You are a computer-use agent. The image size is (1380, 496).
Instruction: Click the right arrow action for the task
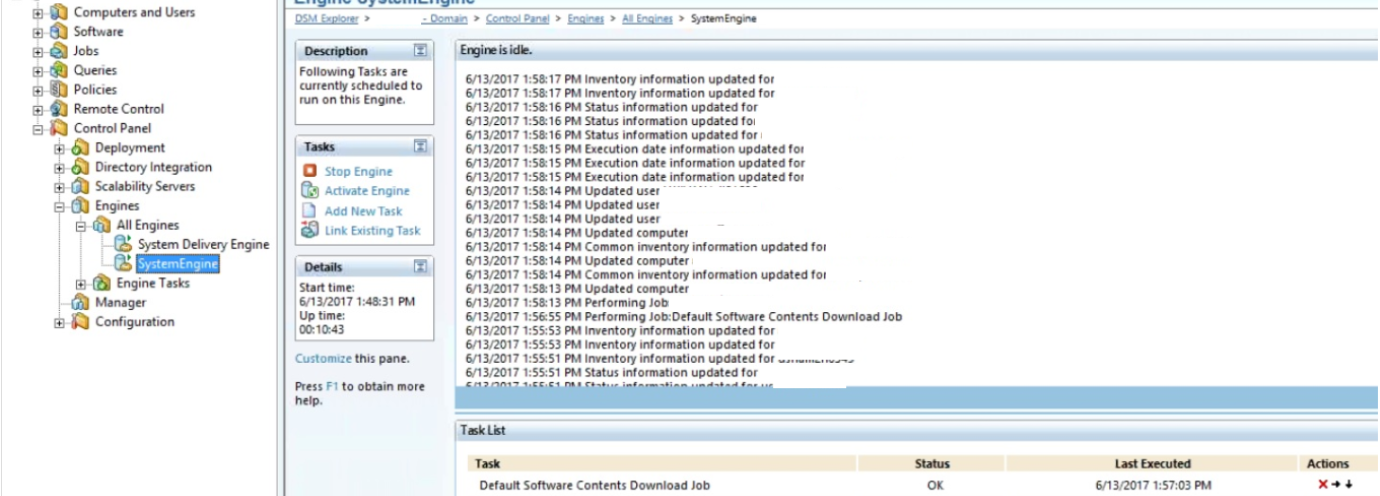[1335, 485]
